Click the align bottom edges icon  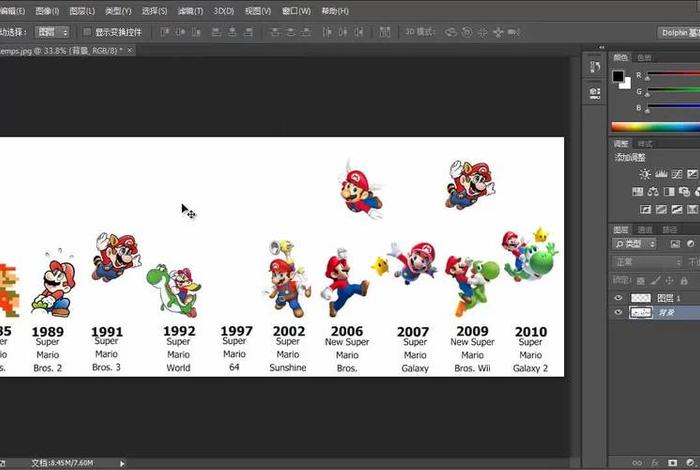point(196,32)
